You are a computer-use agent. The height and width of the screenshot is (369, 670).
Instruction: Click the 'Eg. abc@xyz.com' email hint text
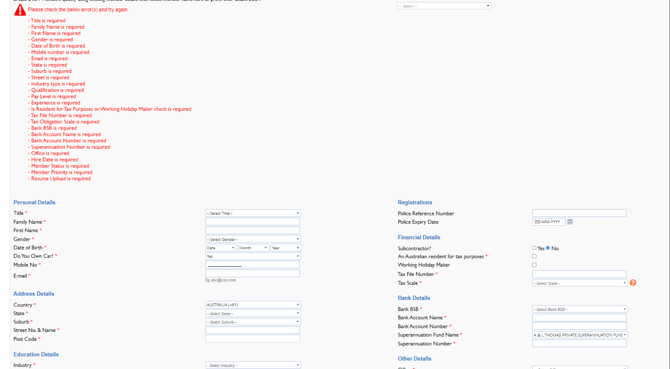(x=221, y=280)
